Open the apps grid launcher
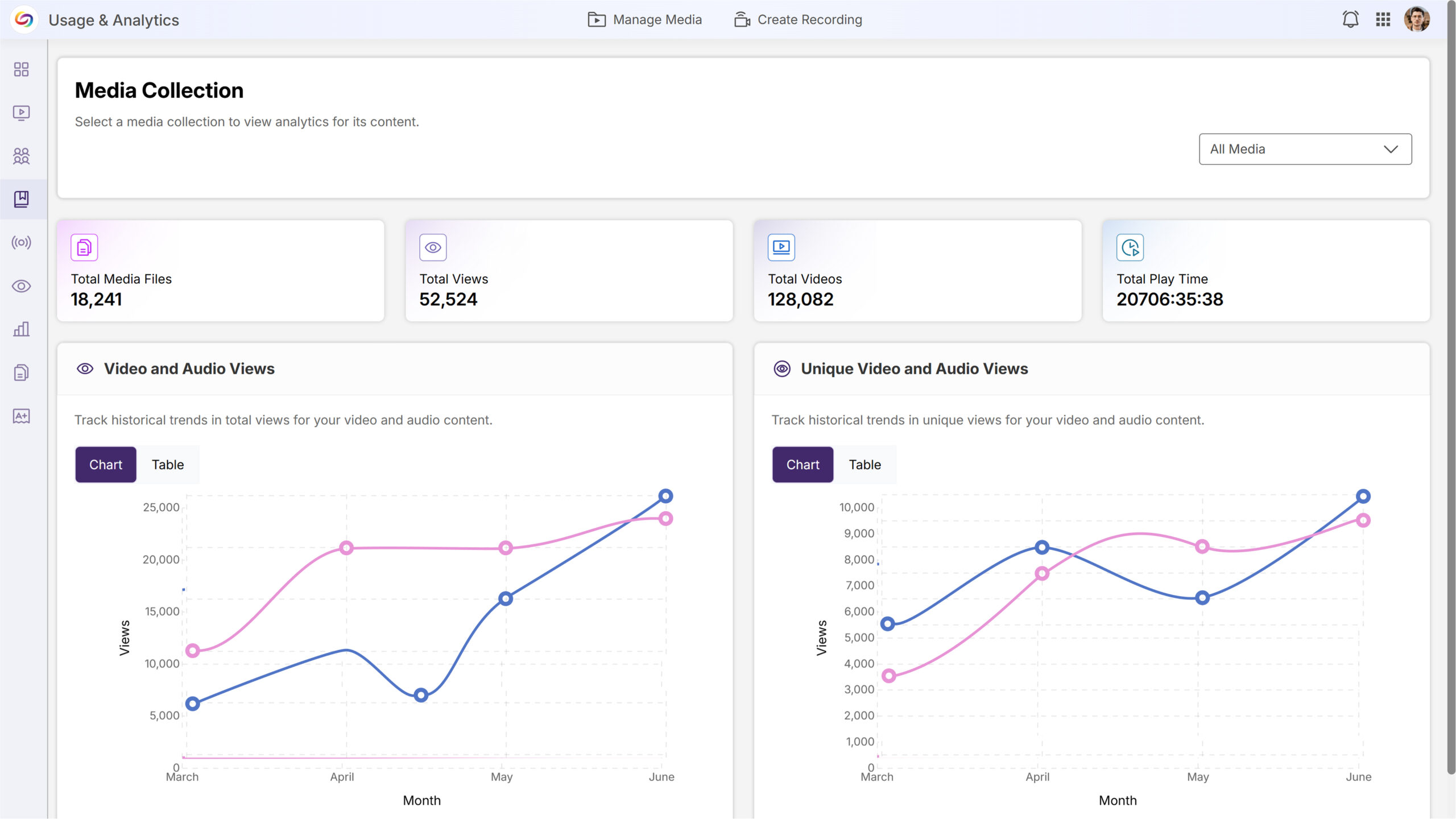The image size is (1456, 819). tap(1383, 20)
